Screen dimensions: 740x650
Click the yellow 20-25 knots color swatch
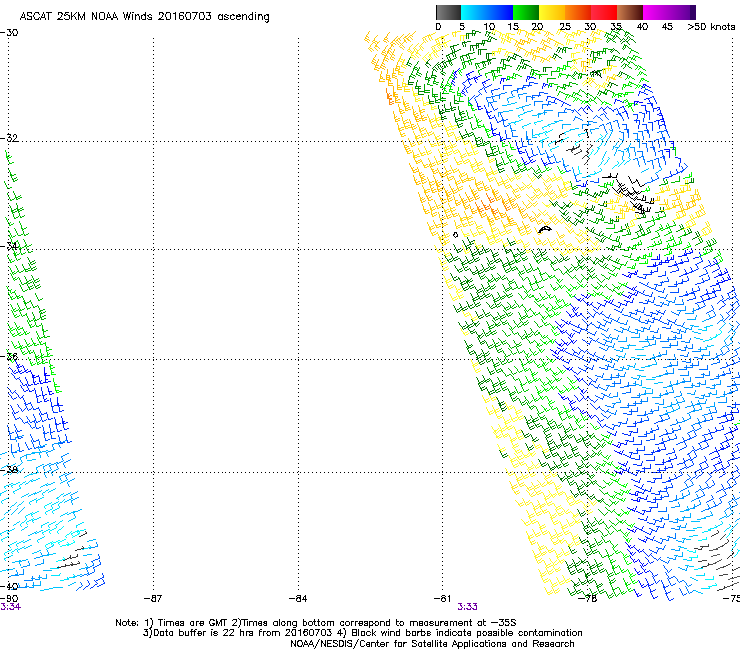pyautogui.click(x=552, y=12)
